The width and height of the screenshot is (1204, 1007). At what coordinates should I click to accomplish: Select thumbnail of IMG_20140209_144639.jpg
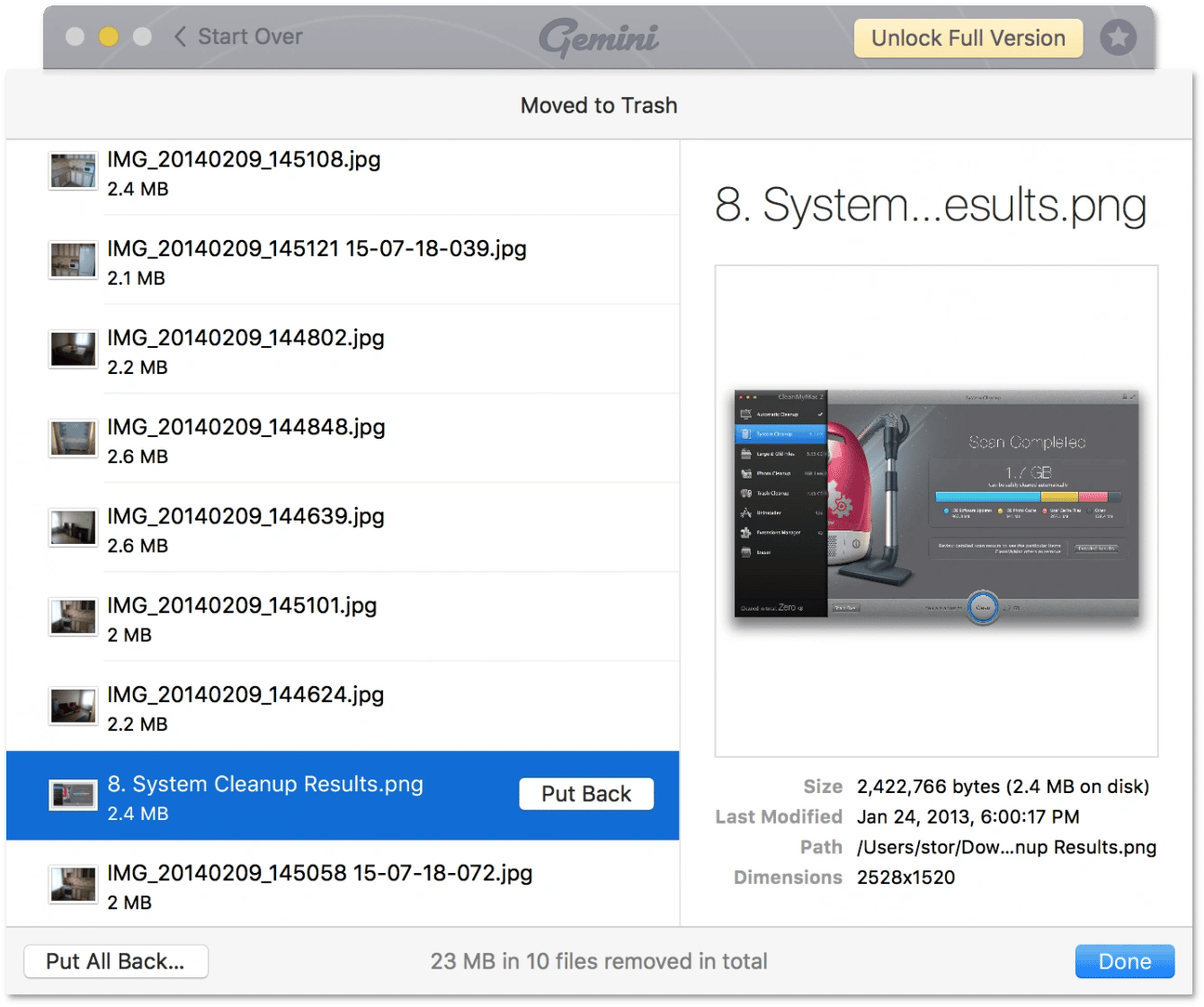coord(73,528)
